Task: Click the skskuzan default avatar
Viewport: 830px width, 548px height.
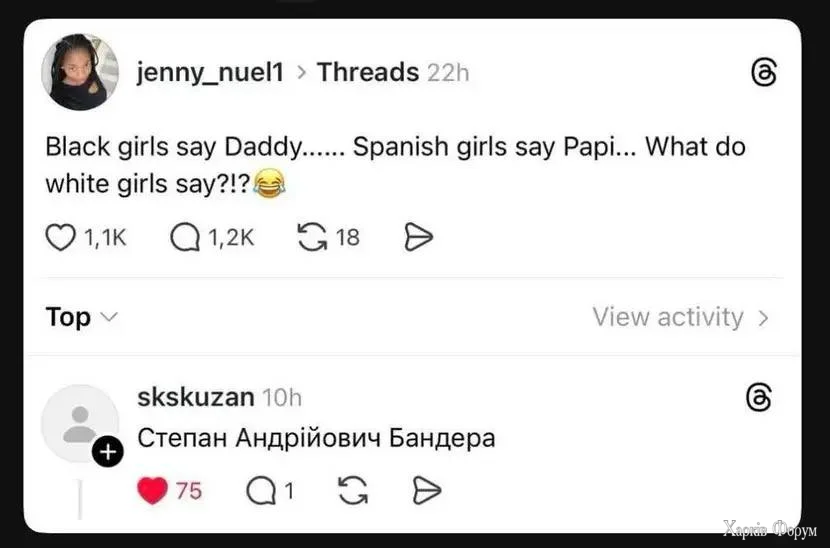Action: coord(80,423)
